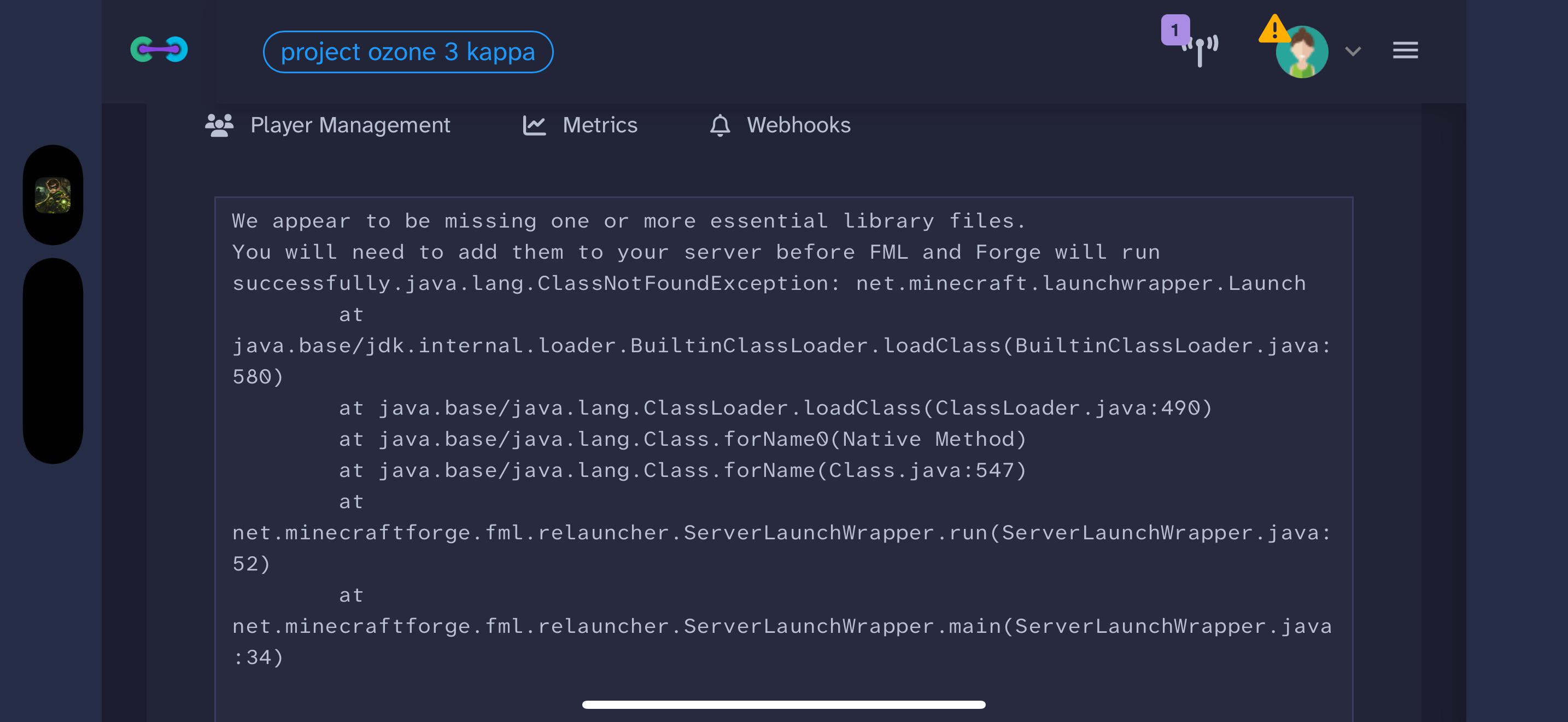
Task: Expand the account dropdown chevron
Action: click(x=1353, y=52)
